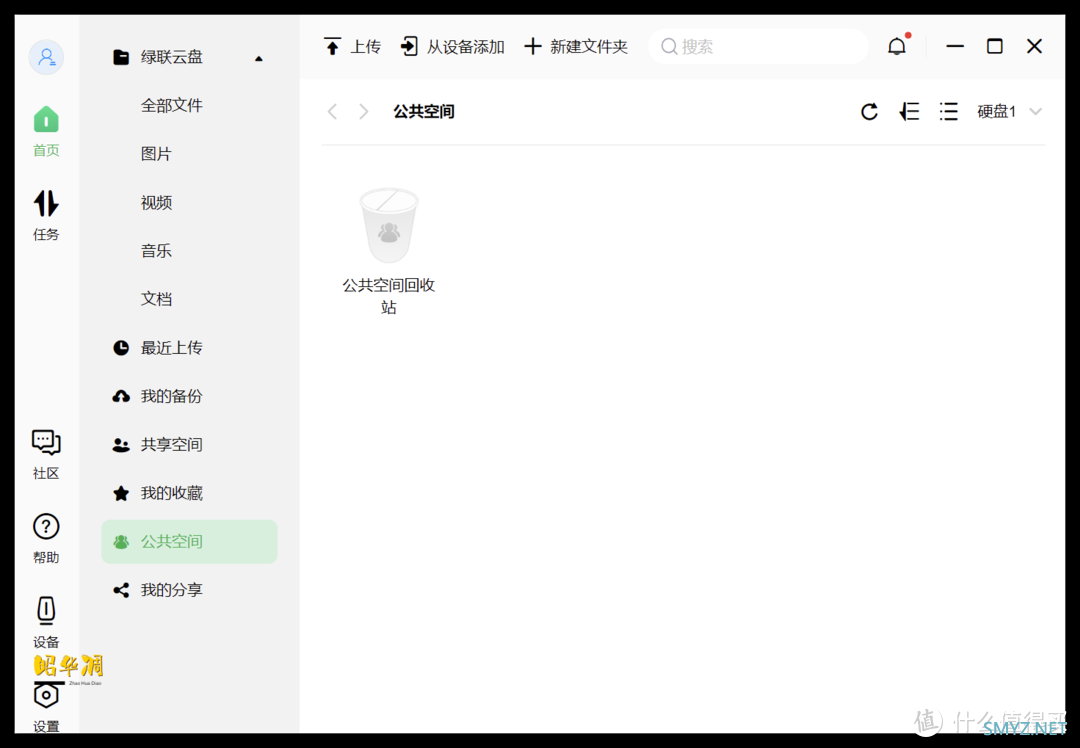Switch to list view mode
Image resolution: width=1080 pixels, height=748 pixels.
click(948, 112)
